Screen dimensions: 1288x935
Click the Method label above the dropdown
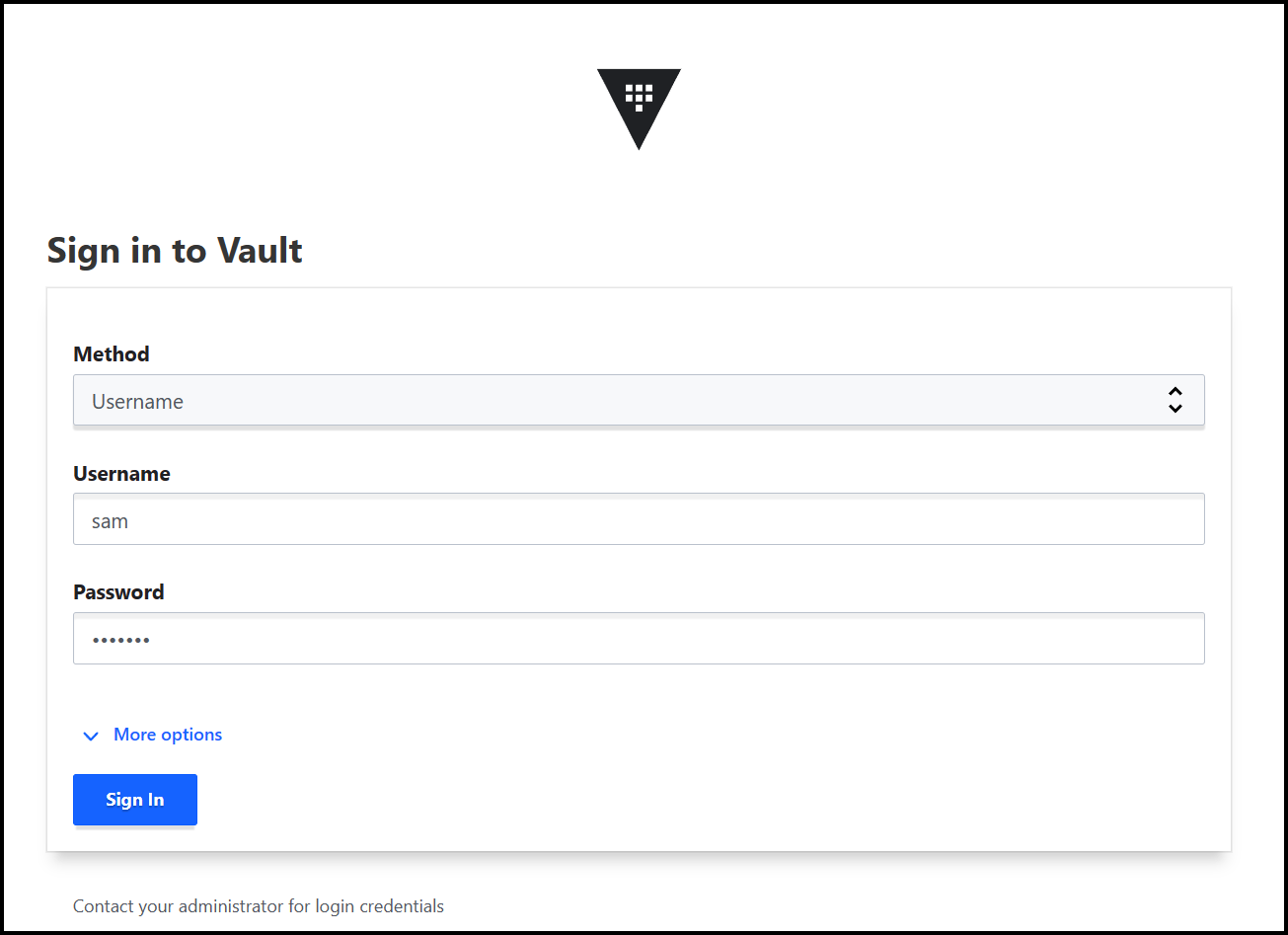[111, 353]
